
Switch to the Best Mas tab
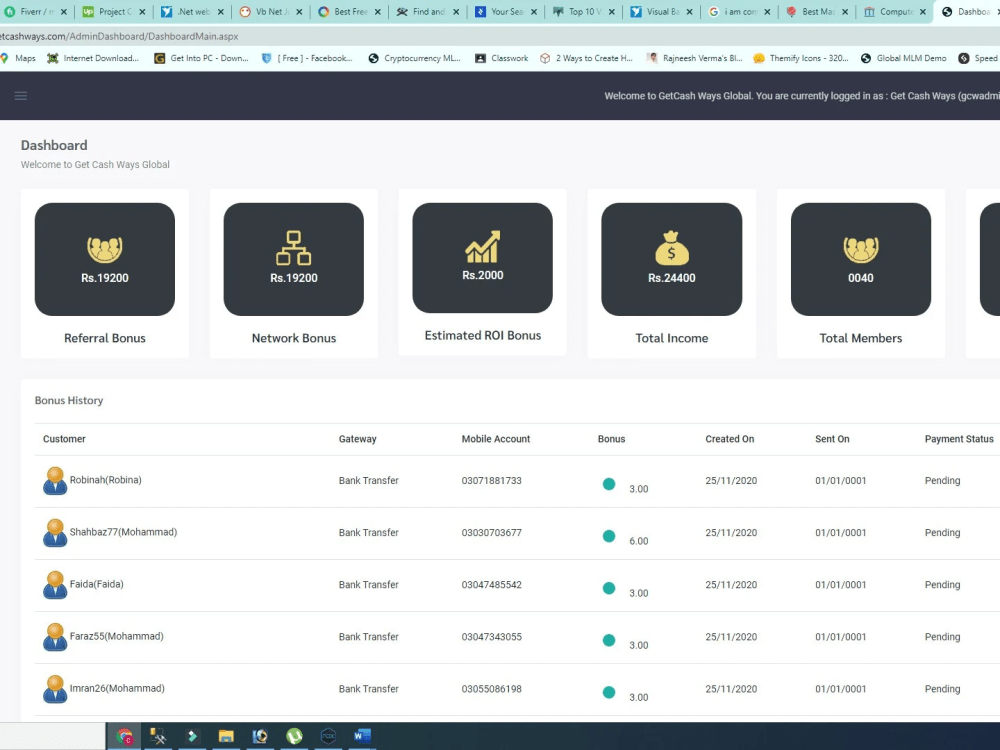[x=816, y=11]
